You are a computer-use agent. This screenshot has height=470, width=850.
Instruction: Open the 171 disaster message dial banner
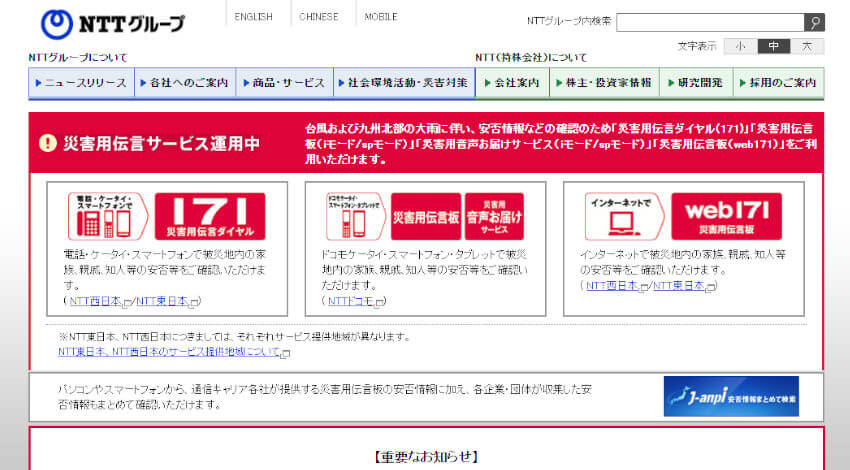point(210,216)
